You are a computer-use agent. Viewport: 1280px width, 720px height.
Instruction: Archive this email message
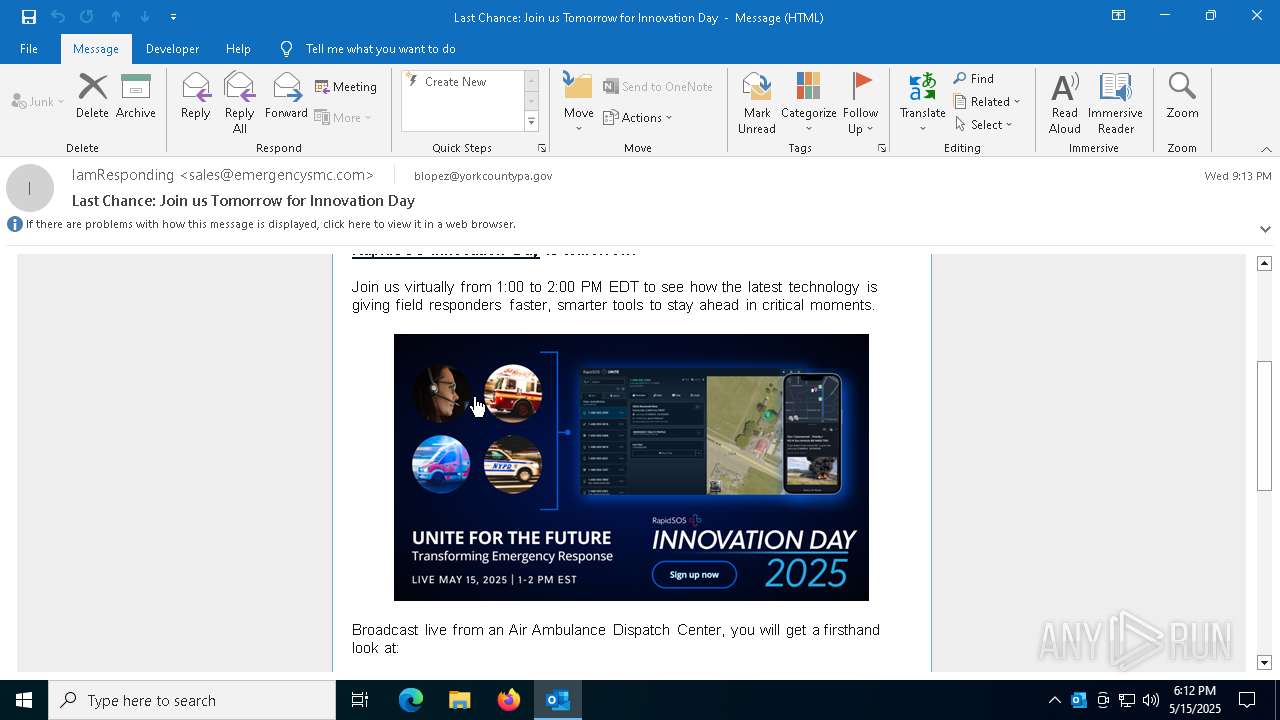(136, 96)
